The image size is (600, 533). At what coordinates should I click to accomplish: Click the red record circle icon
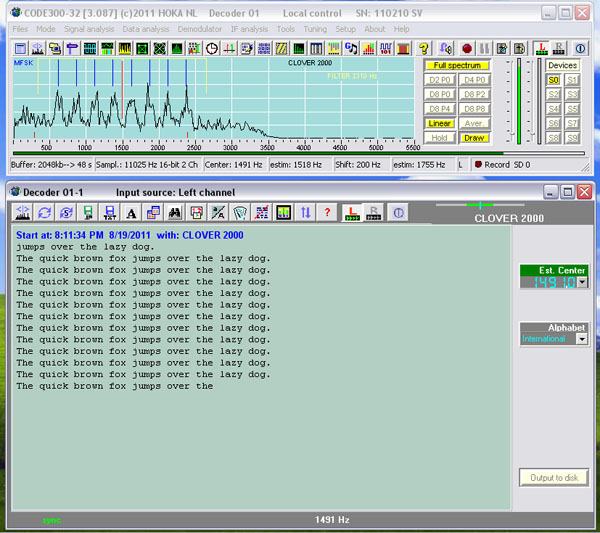tap(467, 48)
